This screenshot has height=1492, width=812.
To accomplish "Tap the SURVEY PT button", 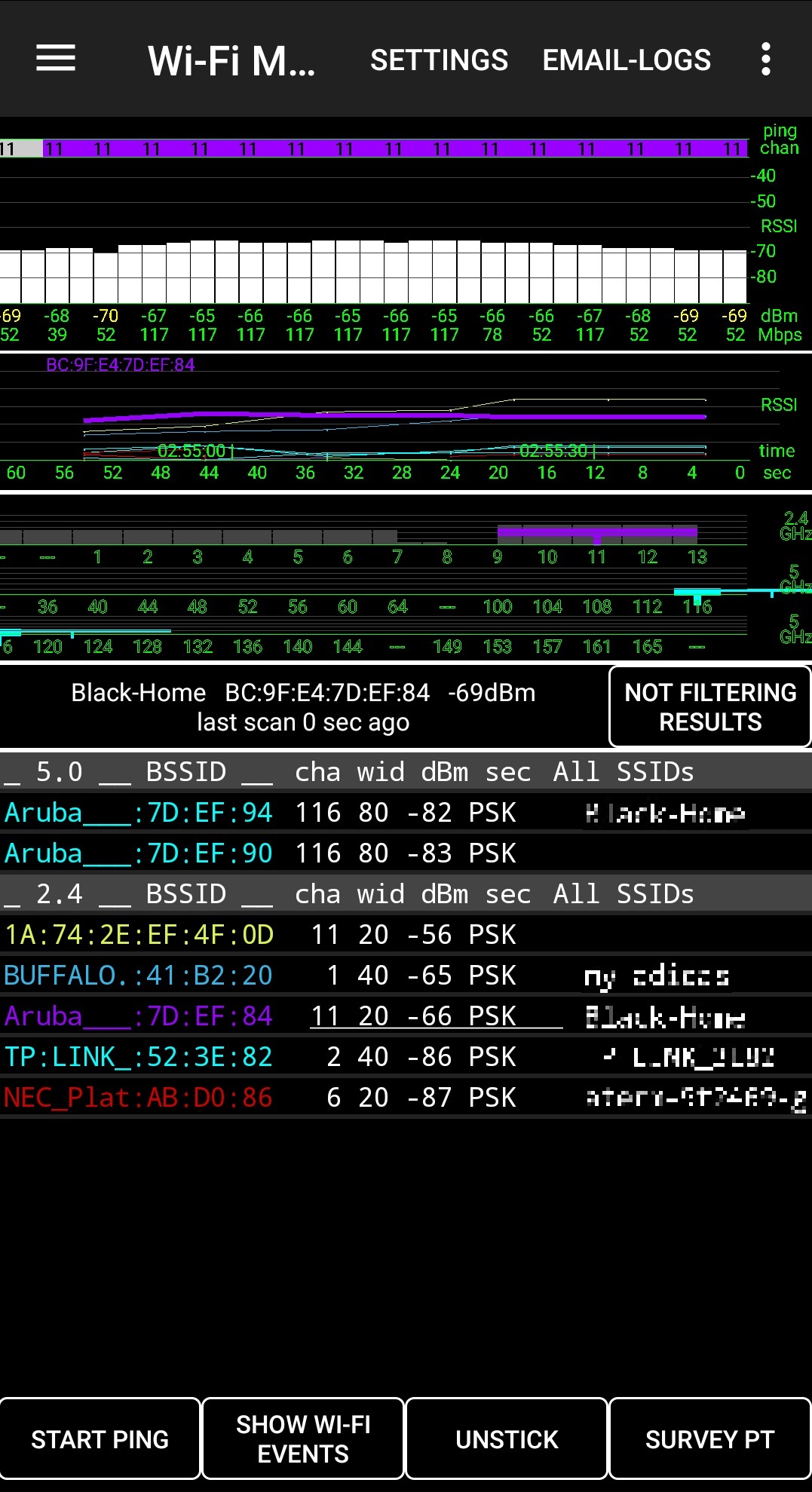I will (709, 1438).
